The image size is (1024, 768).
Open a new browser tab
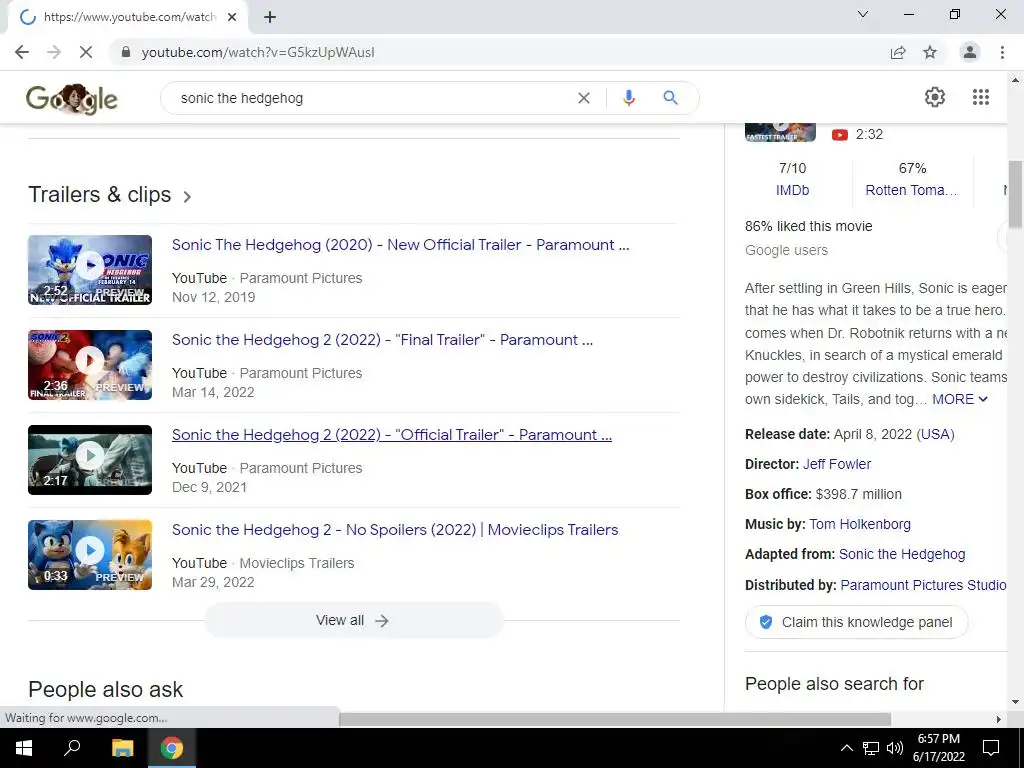pos(270,17)
